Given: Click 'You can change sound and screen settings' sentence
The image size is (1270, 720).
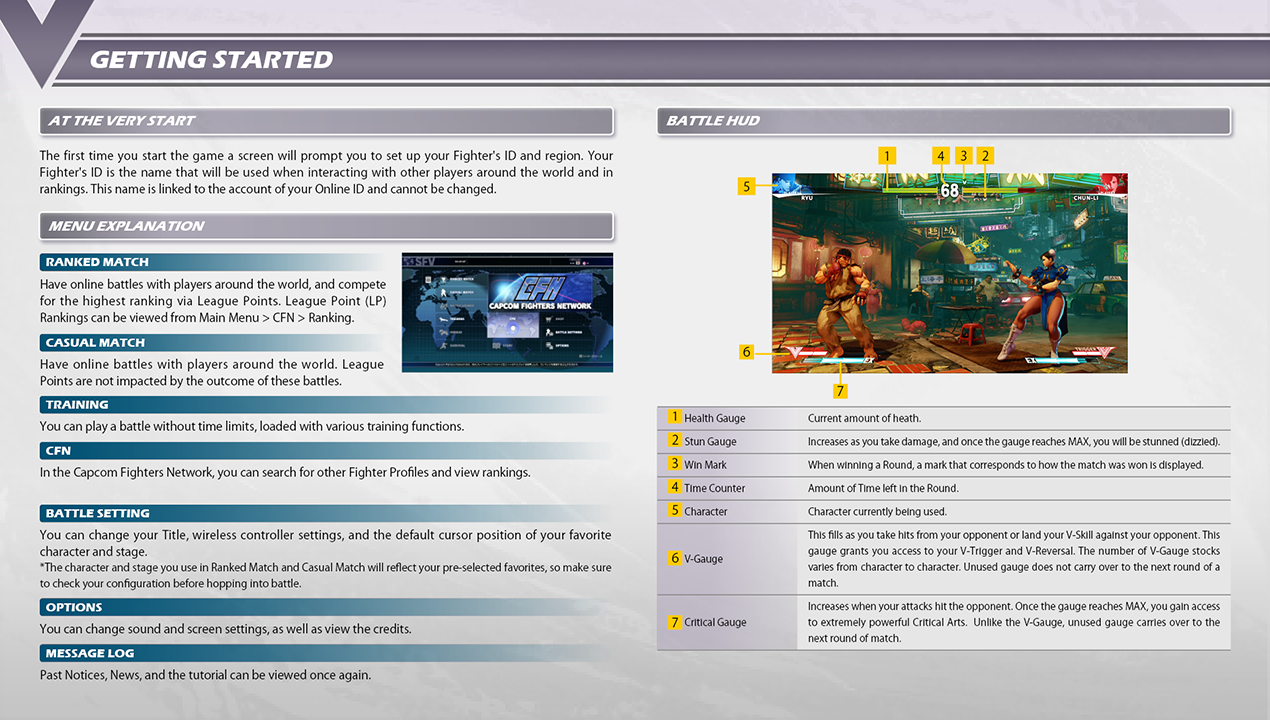Looking at the screenshot, I should pos(226,629).
